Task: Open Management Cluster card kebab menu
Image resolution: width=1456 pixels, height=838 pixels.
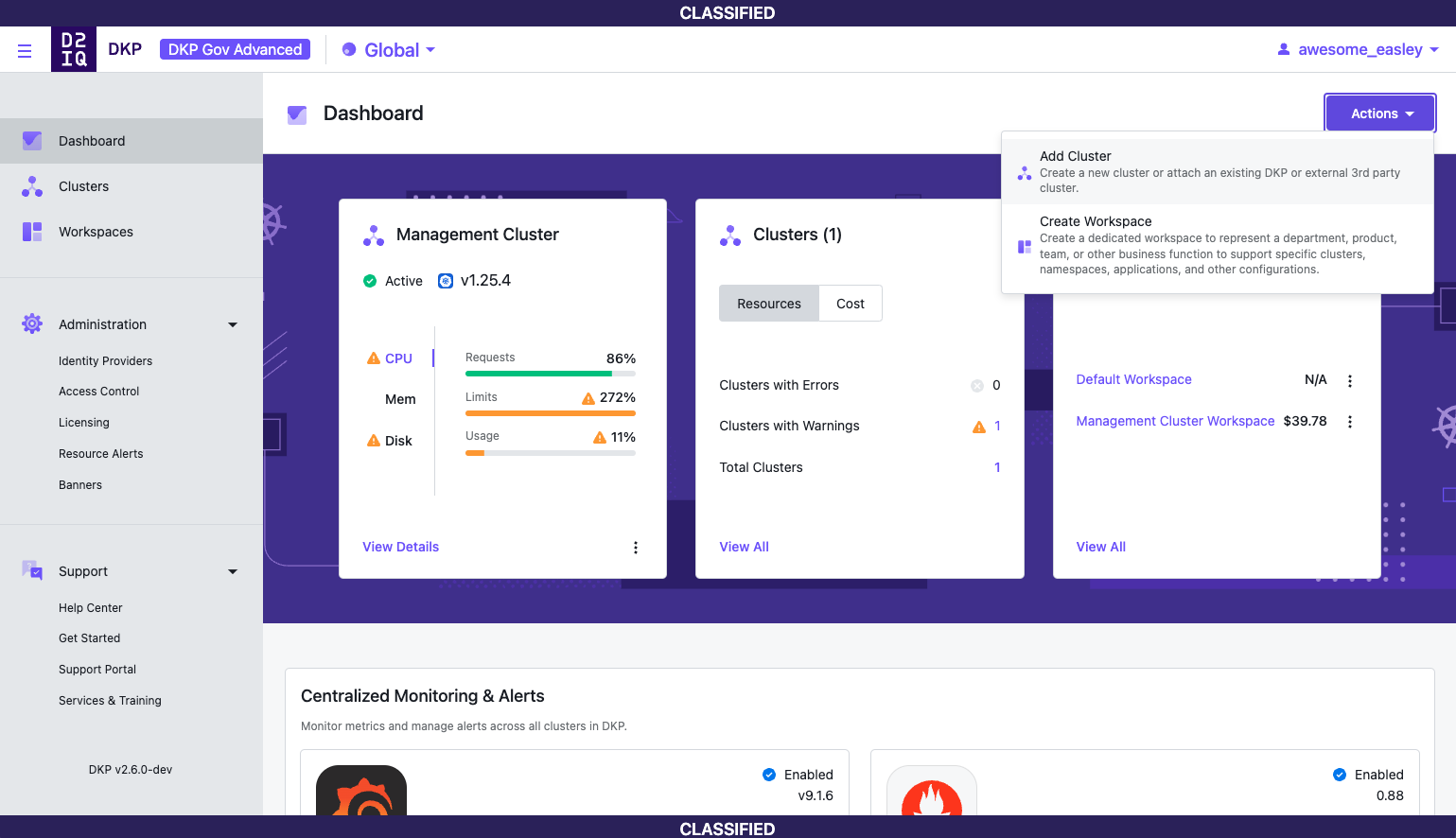Action: [636, 548]
